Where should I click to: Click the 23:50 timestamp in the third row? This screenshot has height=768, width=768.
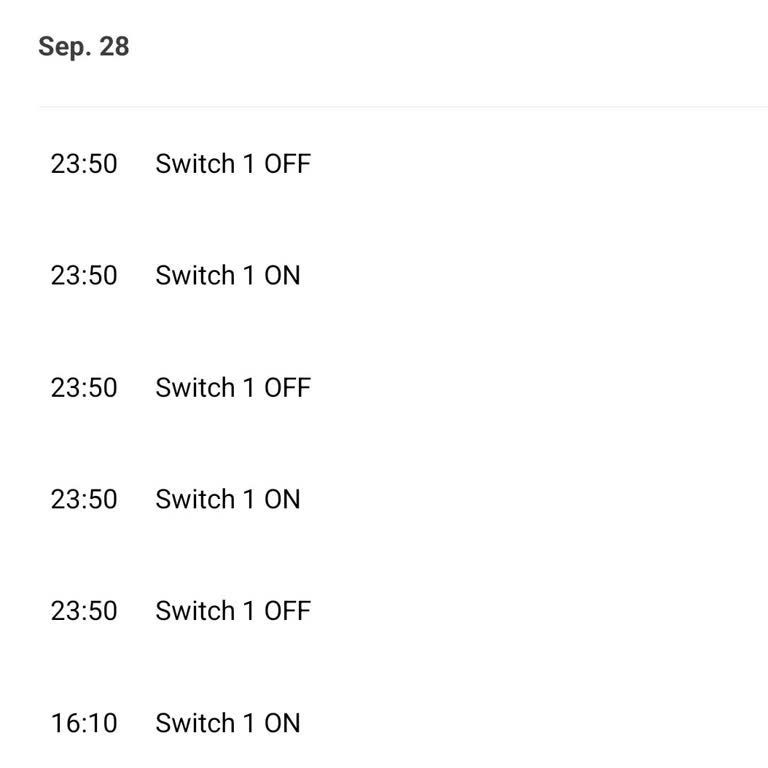click(x=84, y=388)
